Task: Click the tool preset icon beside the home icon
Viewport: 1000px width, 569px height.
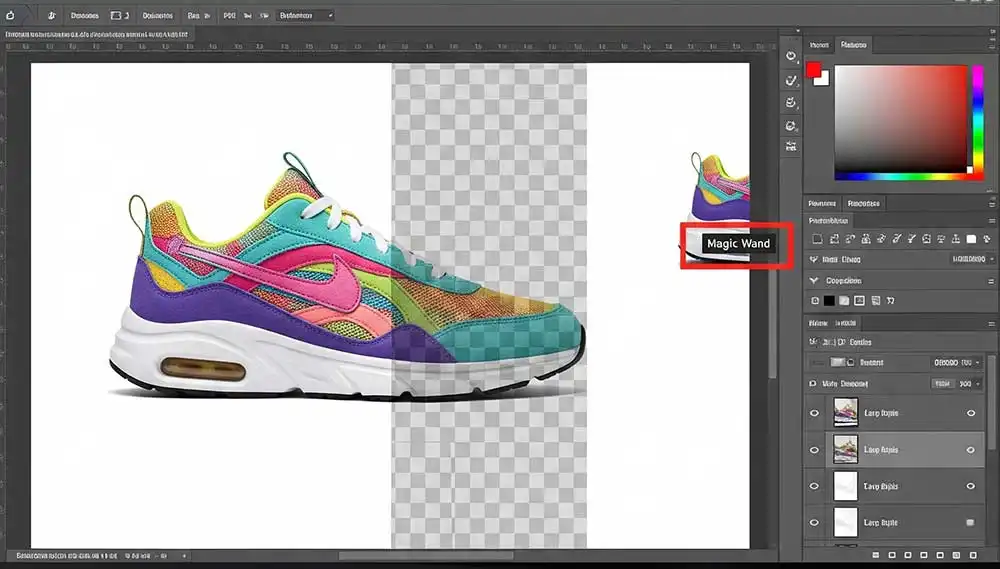Action: 52,15
